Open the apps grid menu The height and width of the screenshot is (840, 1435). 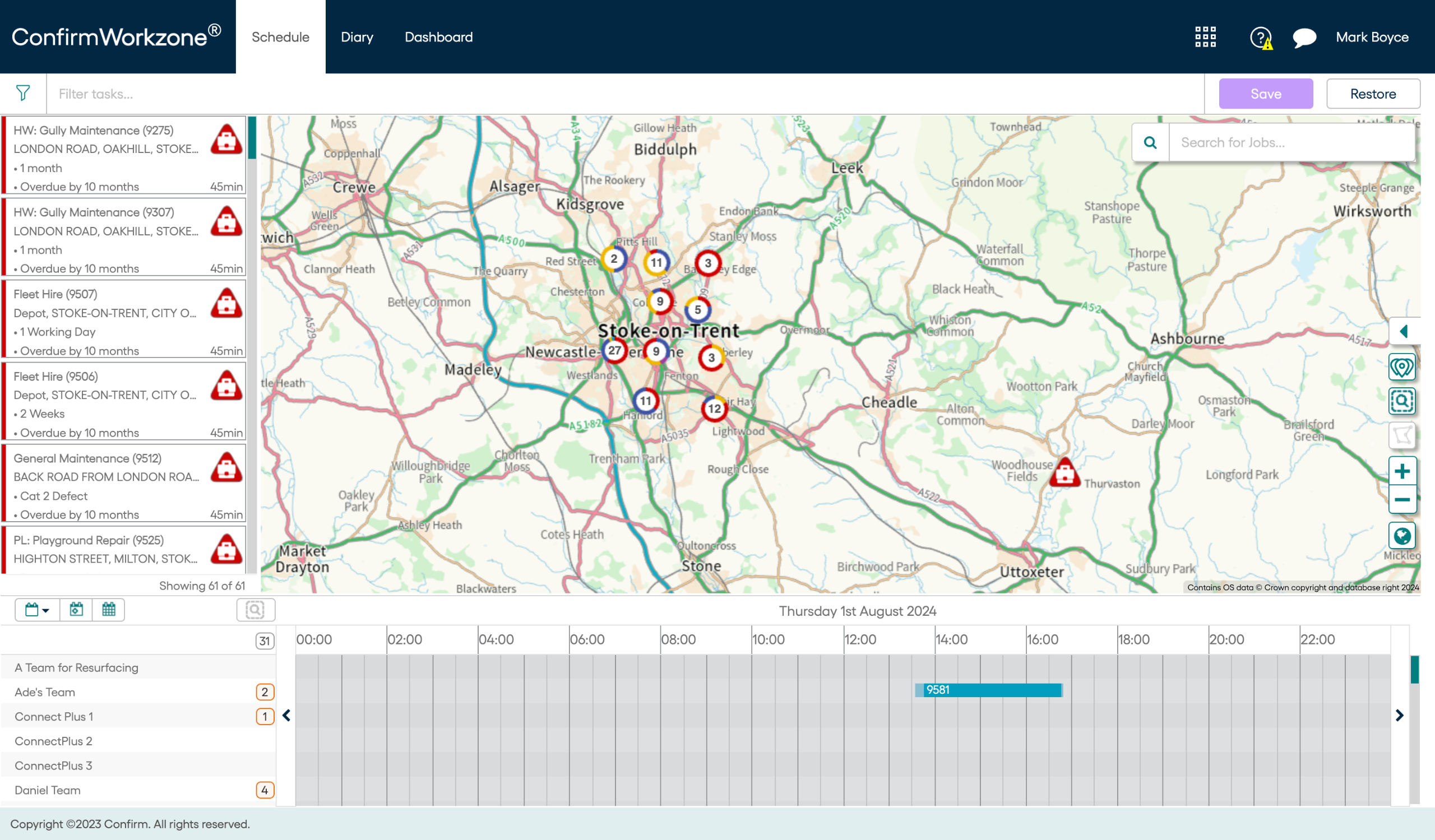pyautogui.click(x=1205, y=37)
